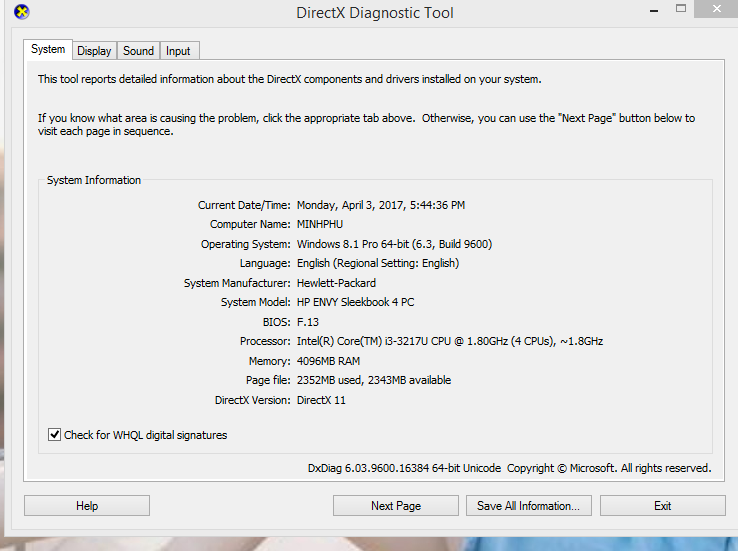
Task: Click the Computer Name label
Action: [x=250, y=224]
